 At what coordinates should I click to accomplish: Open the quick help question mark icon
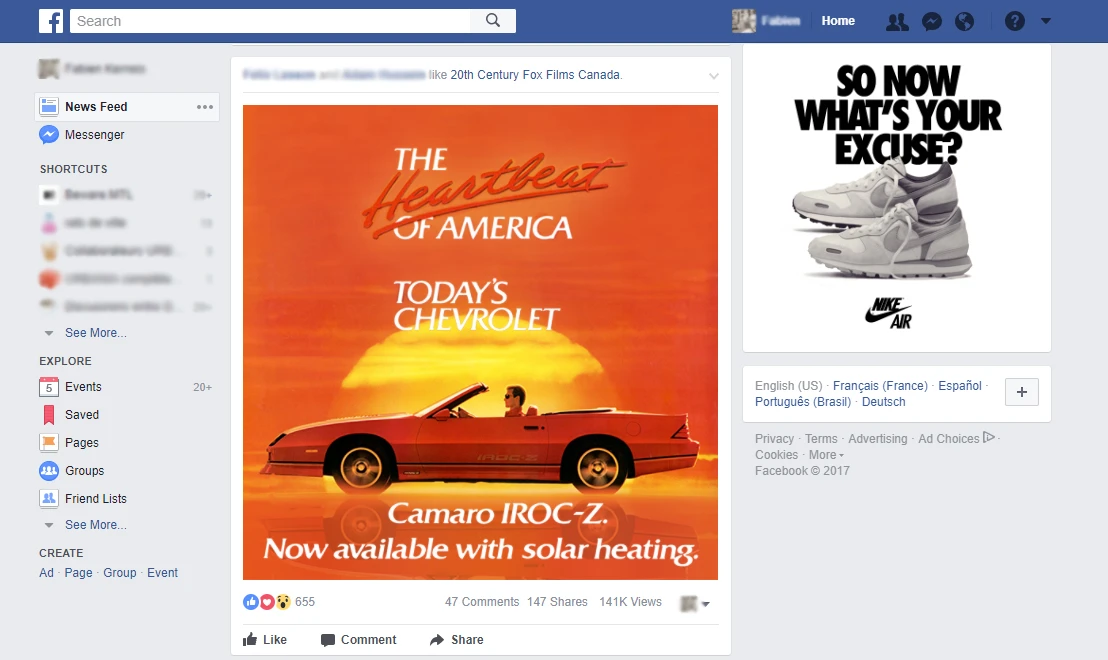tap(1015, 21)
